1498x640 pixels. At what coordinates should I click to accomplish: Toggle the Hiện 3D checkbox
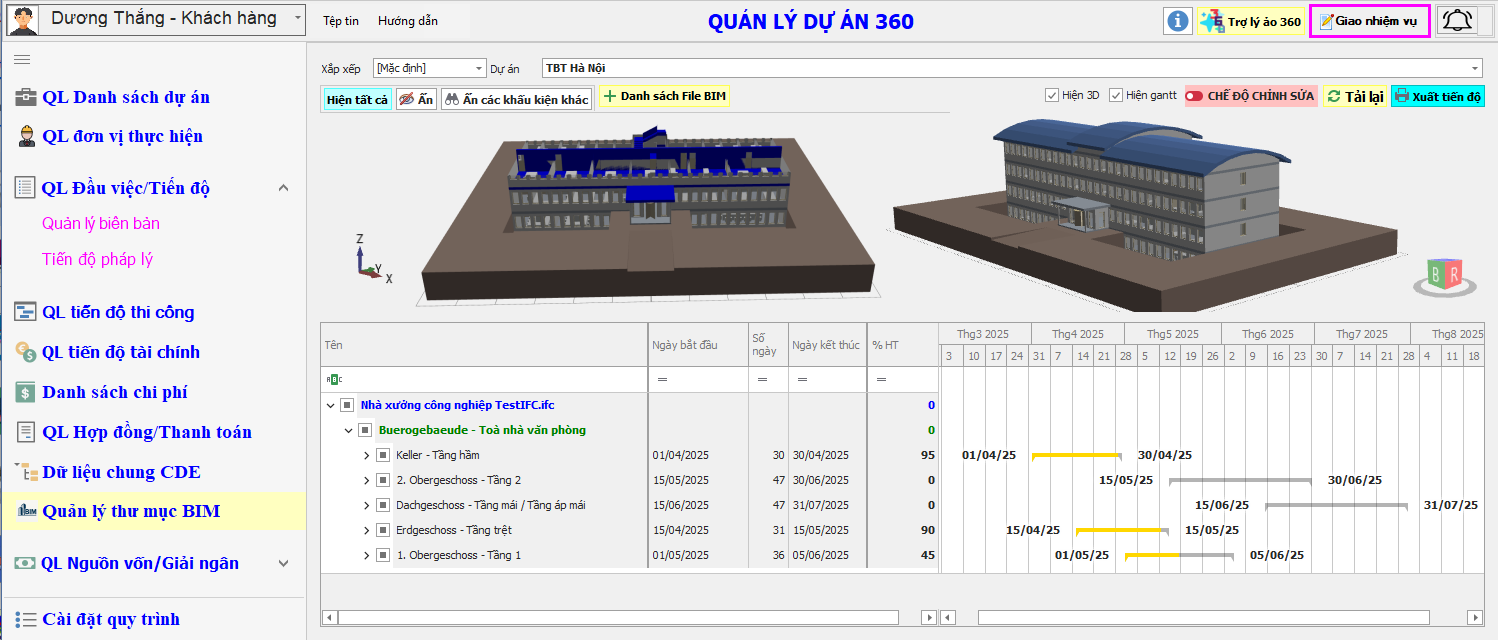pyautogui.click(x=1052, y=96)
